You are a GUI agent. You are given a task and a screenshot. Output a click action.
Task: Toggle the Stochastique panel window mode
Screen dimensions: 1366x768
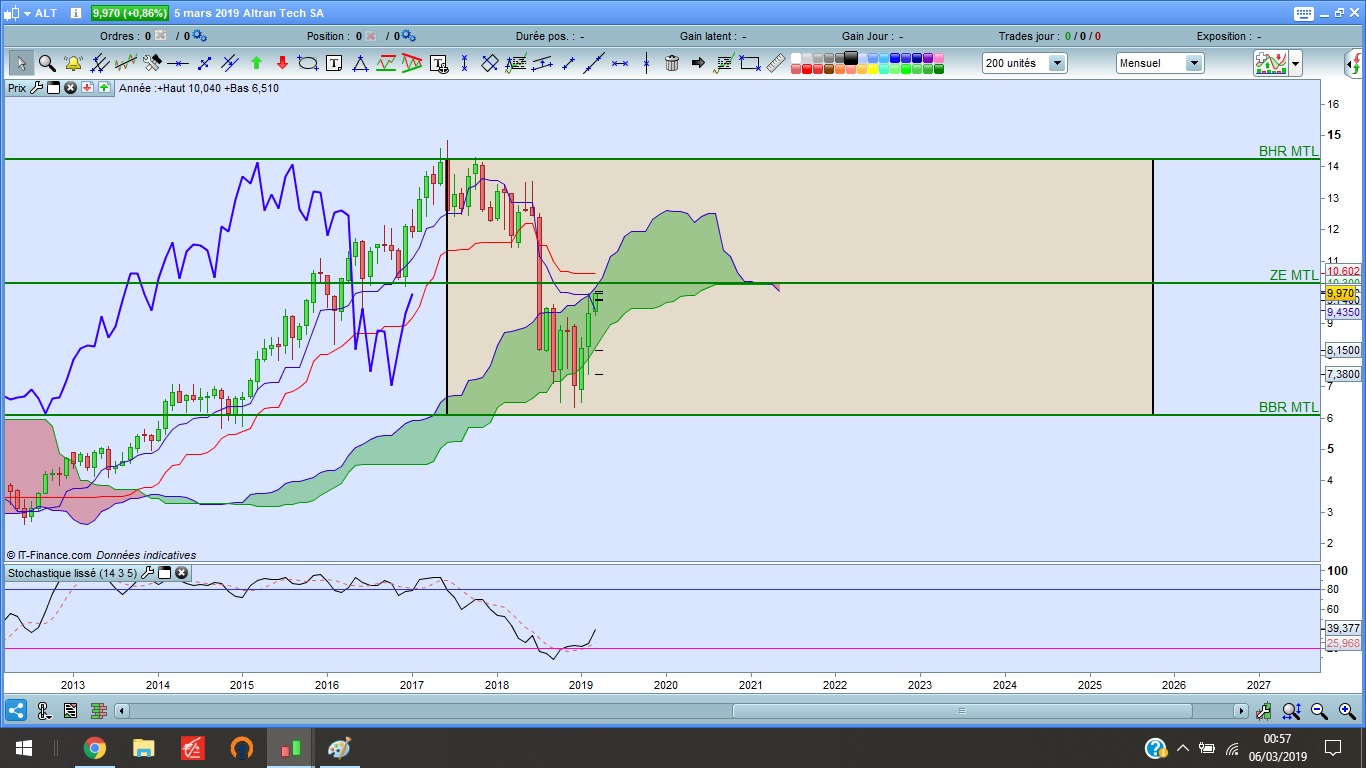pos(165,573)
